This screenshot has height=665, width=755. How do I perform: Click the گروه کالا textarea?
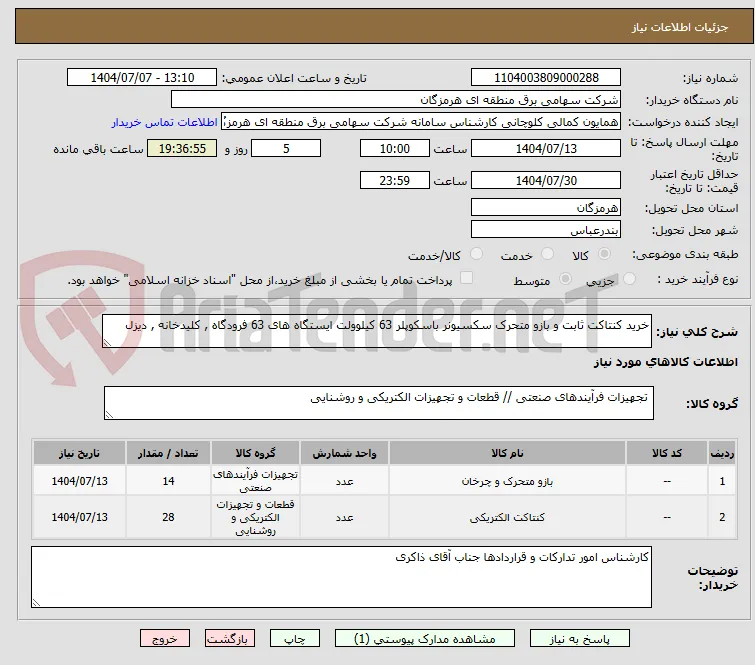[378, 403]
